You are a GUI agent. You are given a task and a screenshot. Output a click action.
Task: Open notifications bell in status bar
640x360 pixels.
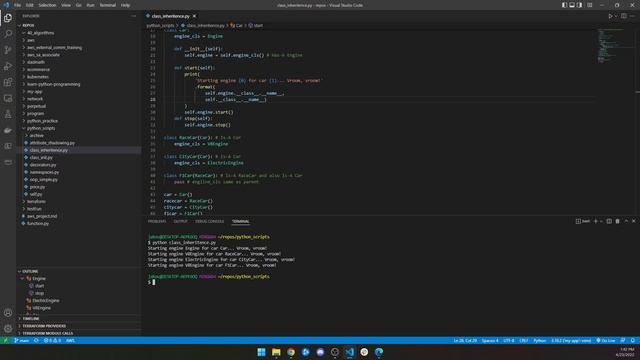point(633,340)
